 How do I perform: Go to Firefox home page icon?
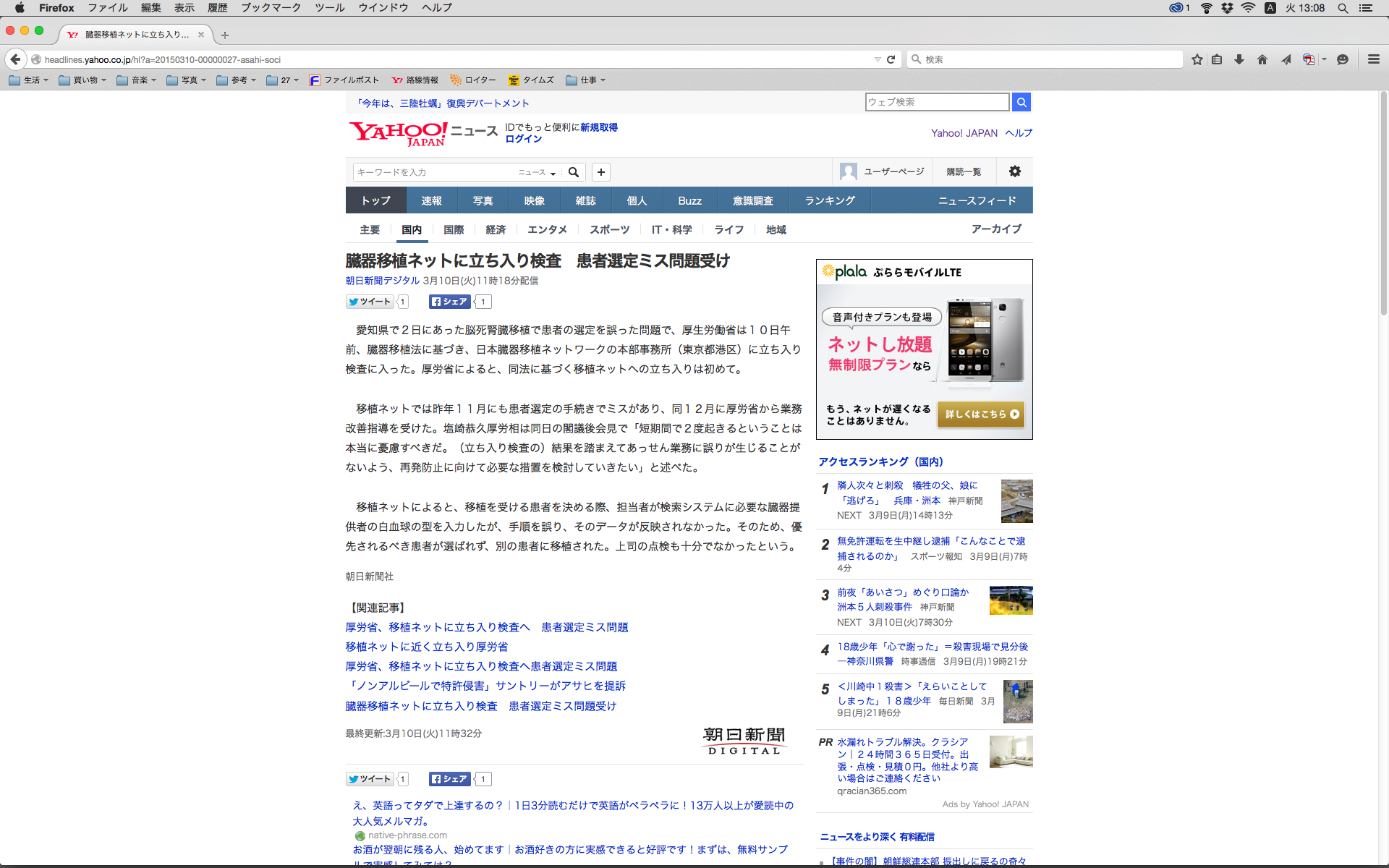1262,59
